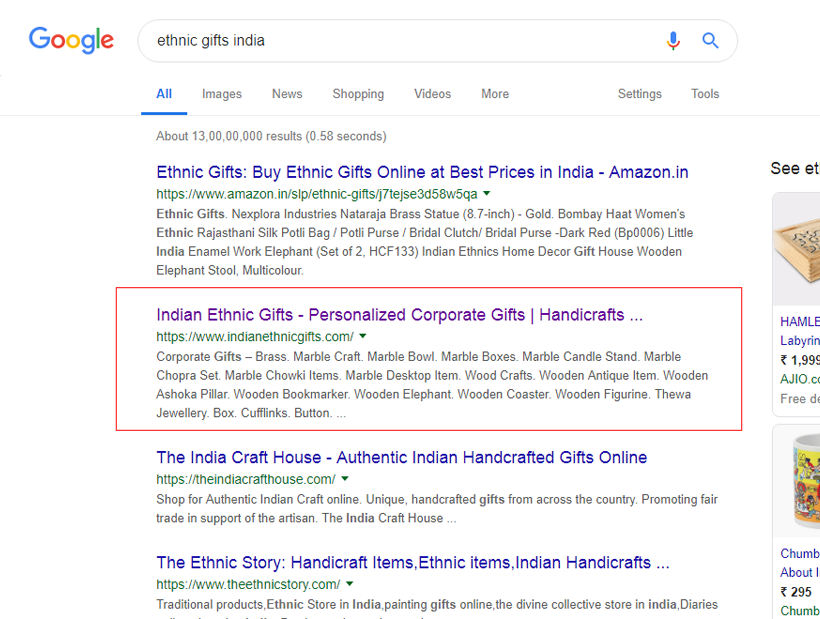Image resolution: width=820 pixels, height=619 pixels.
Task: Expand dropdown arrow beside theethnicstory.com URL
Action: [x=350, y=584]
